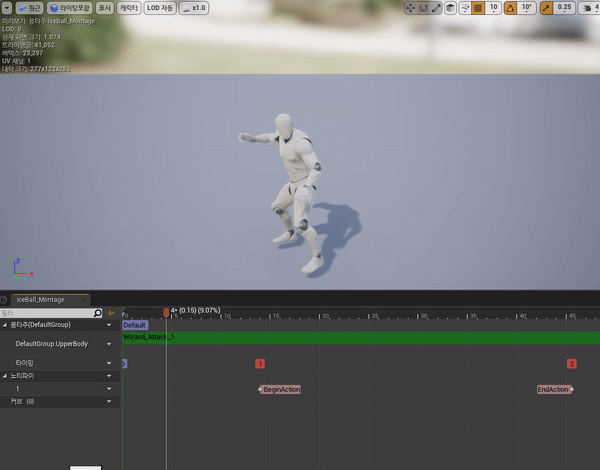Select the rotate gizmo tool
Image resolution: width=600 pixels, height=470 pixels.
423,8
